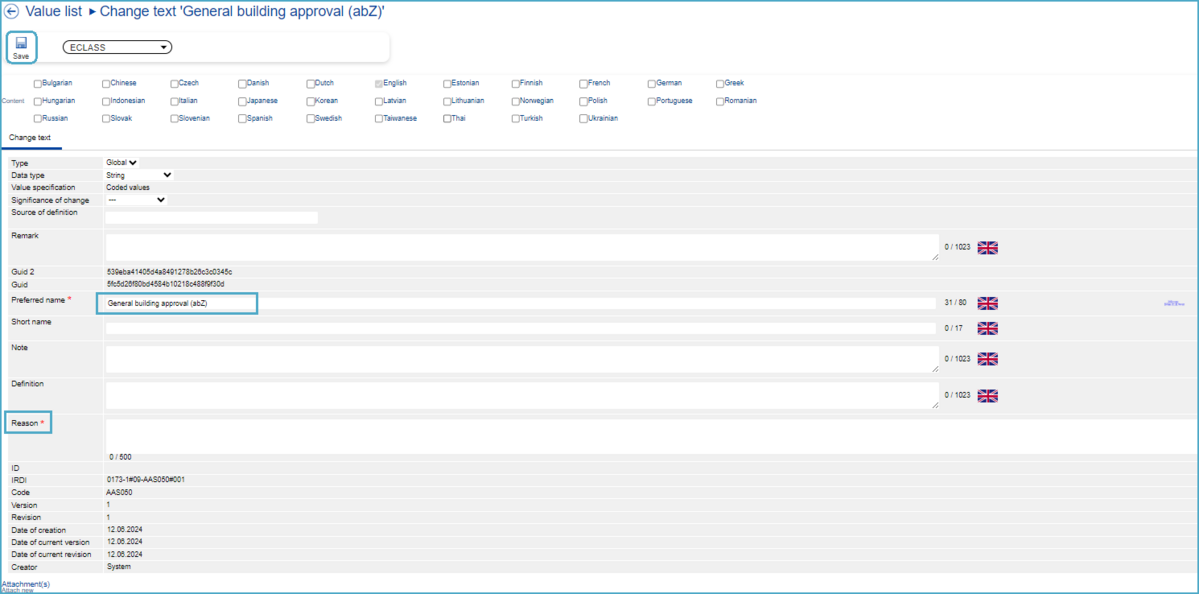Open the Significance of change dropdown
Viewport: 1199px width, 594px height.
tap(136, 200)
